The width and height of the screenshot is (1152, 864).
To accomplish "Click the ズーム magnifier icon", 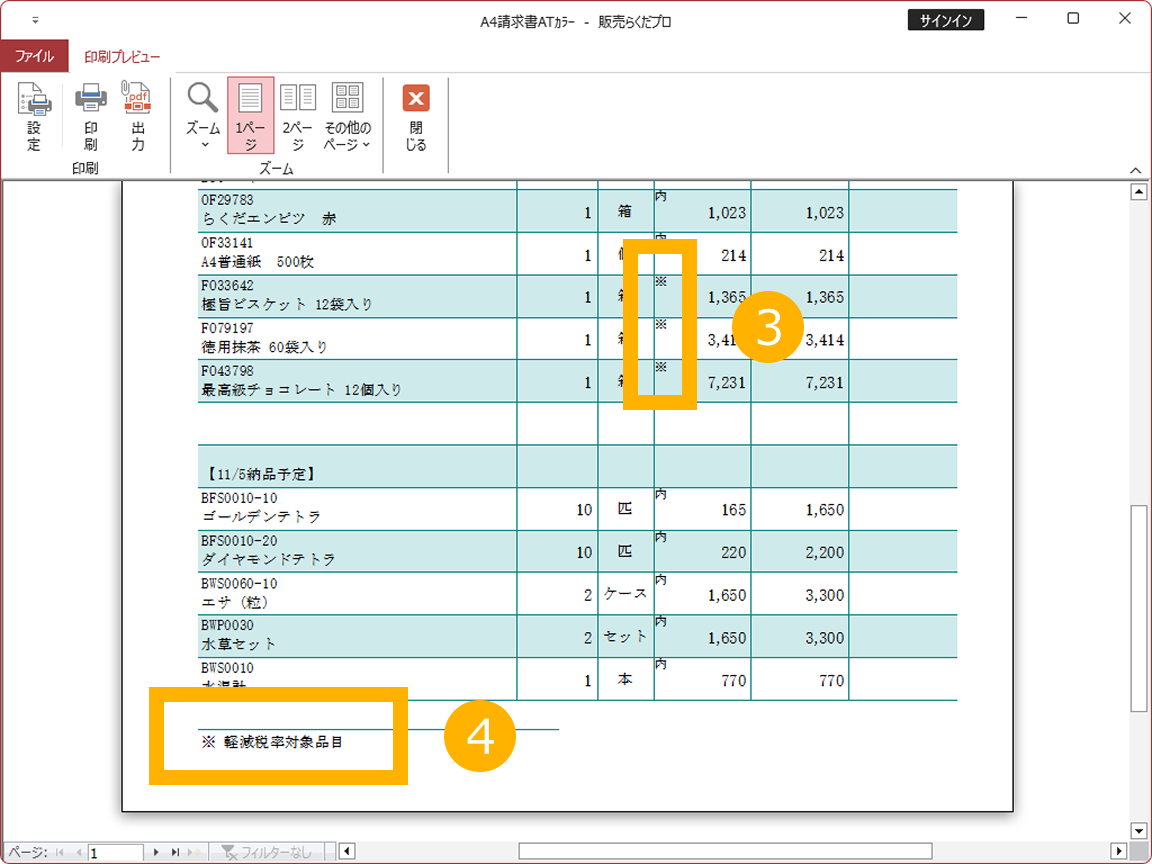I will coord(203,98).
